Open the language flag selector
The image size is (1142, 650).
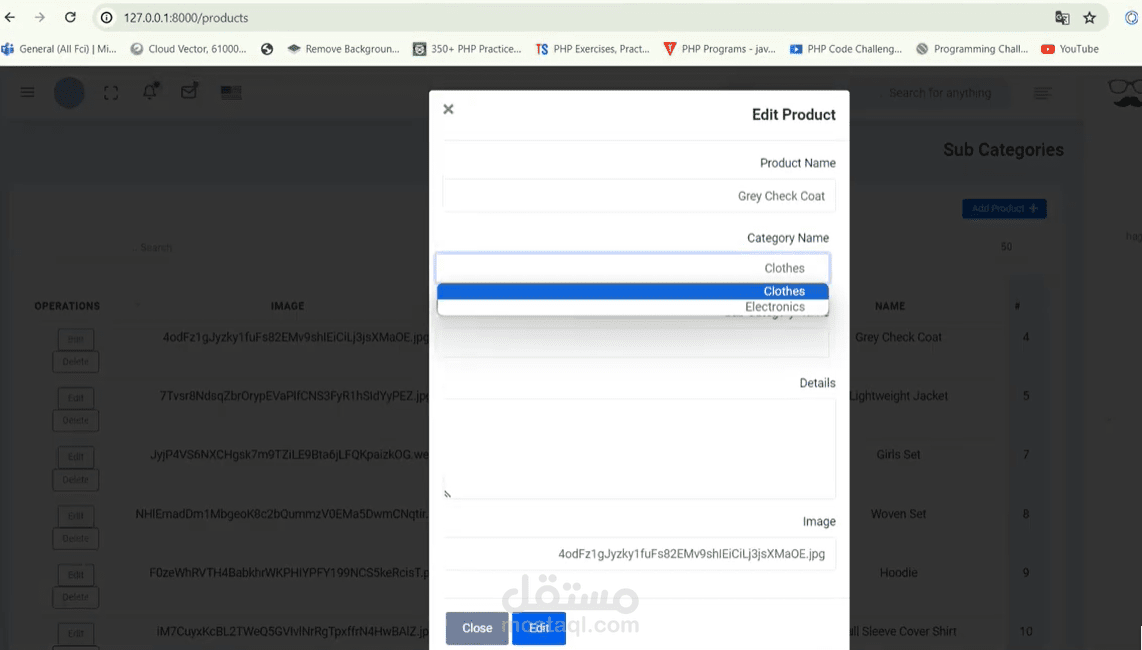pos(231,93)
